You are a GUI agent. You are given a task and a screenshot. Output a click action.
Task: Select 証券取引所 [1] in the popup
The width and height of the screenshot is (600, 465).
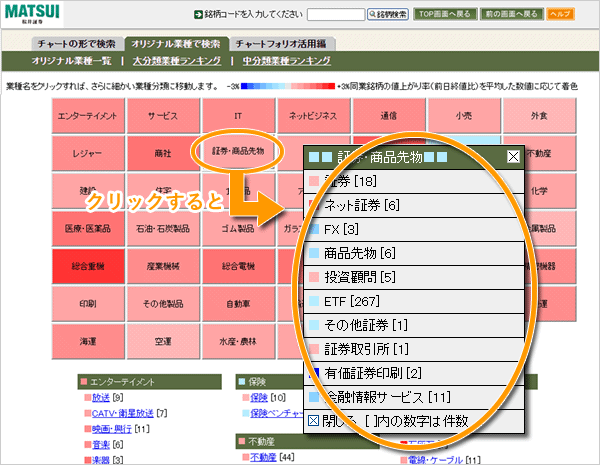[414, 349]
